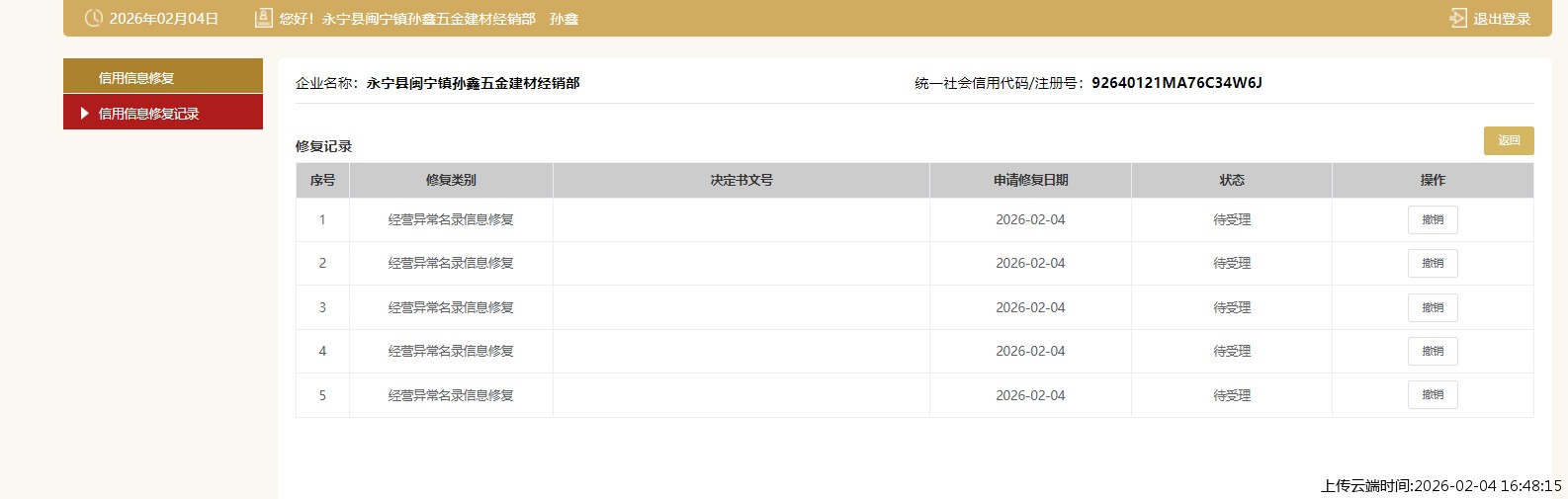Viewport: 1568px width, 499px height.
Task: Click the 待受理 status in row 1
Action: [1231, 219]
